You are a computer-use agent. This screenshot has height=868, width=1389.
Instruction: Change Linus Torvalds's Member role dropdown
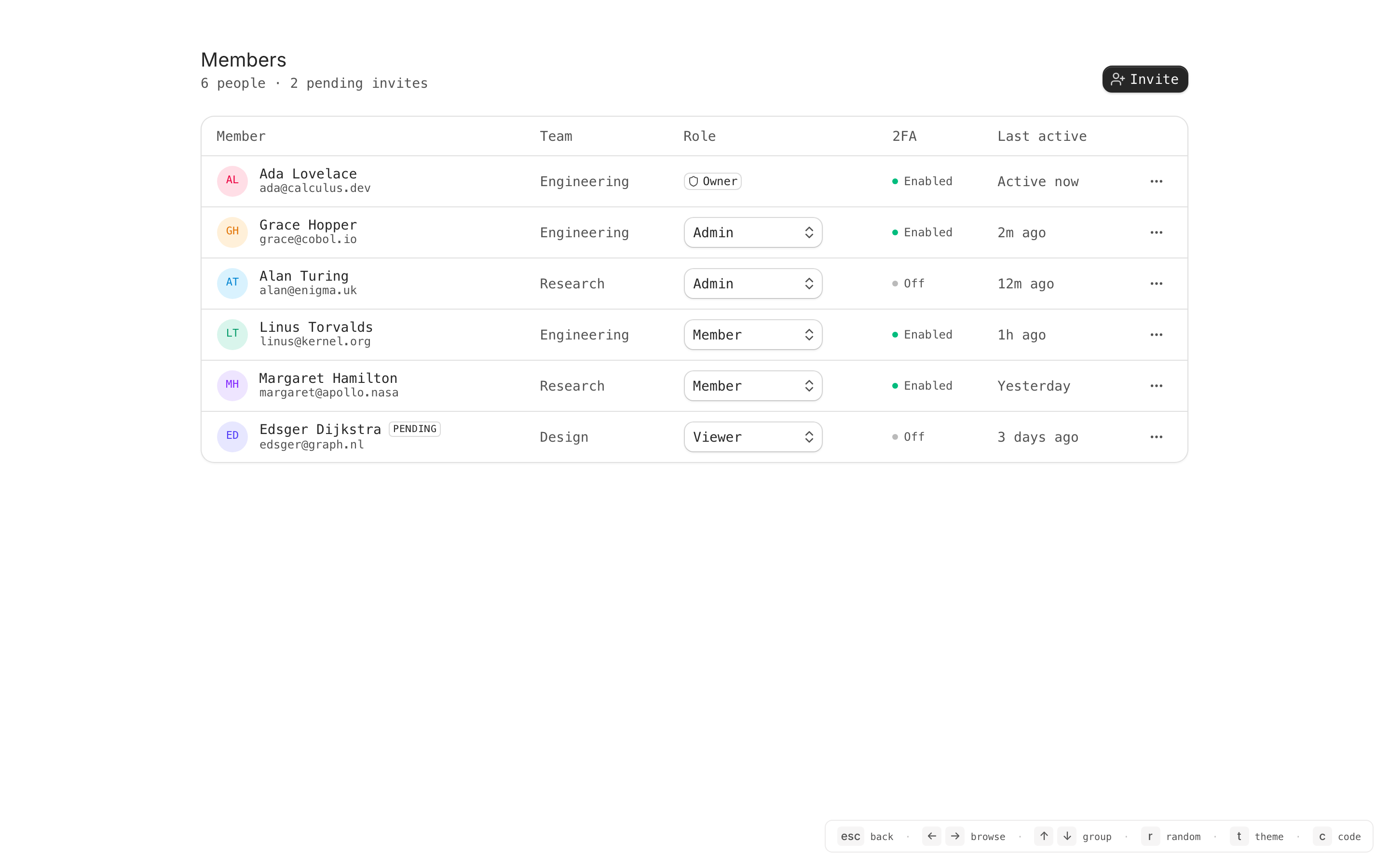752,335
